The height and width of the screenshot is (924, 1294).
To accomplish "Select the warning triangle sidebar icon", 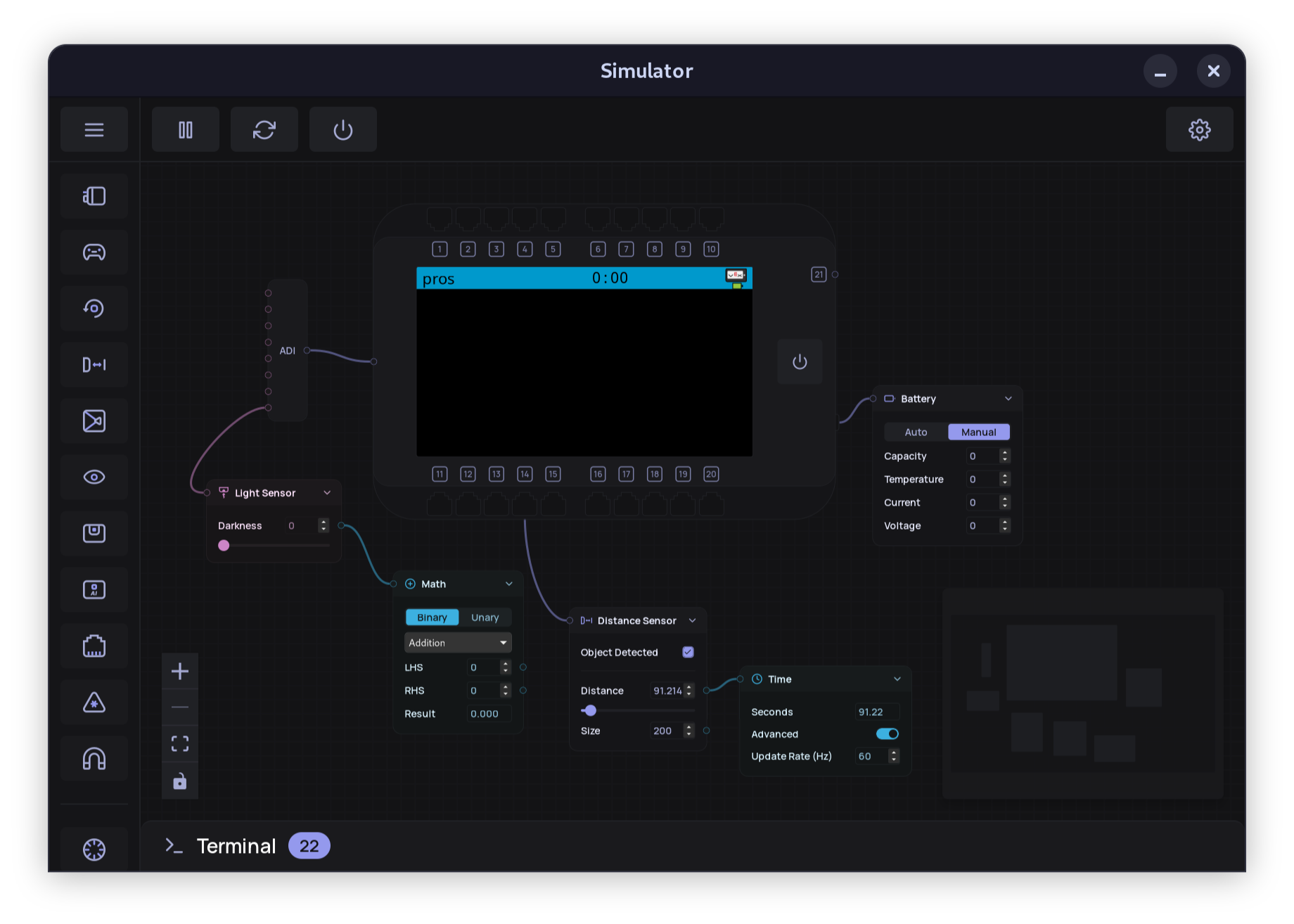I will click(x=94, y=702).
